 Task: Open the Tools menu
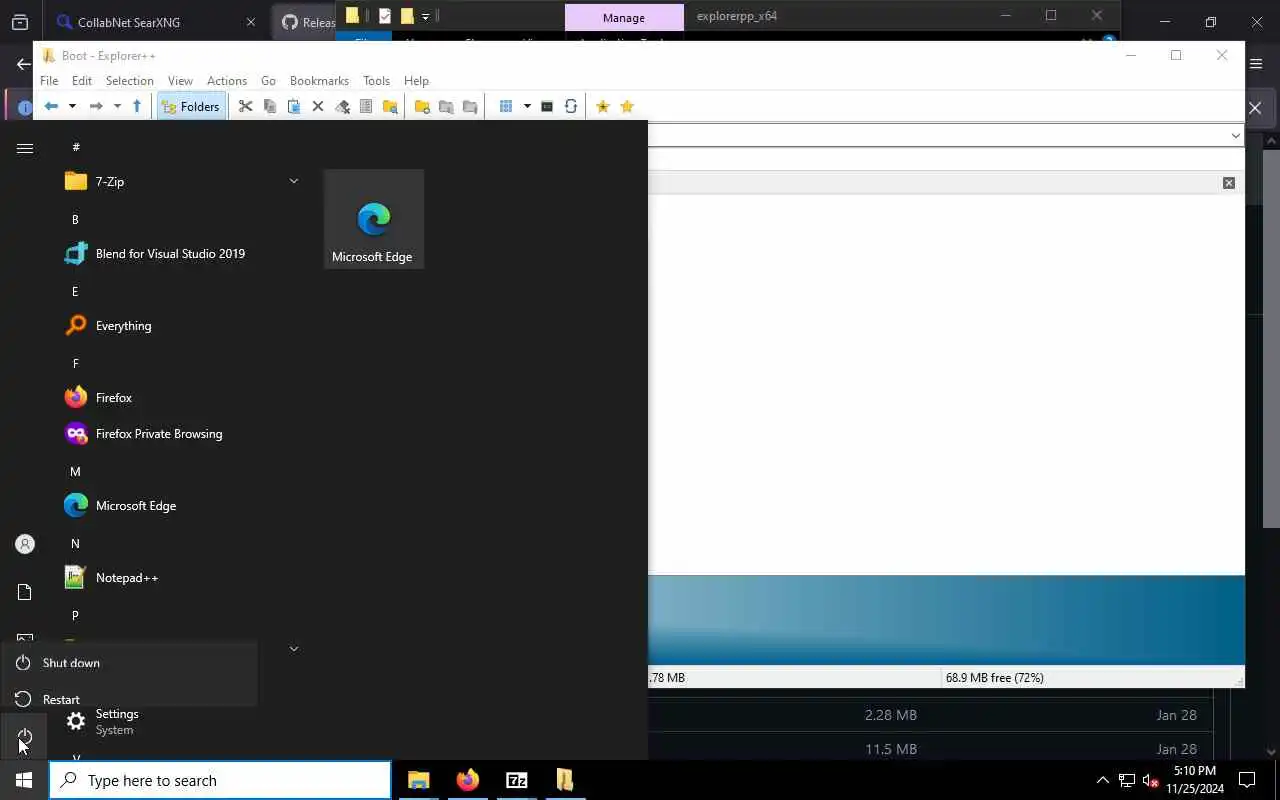pos(376,81)
